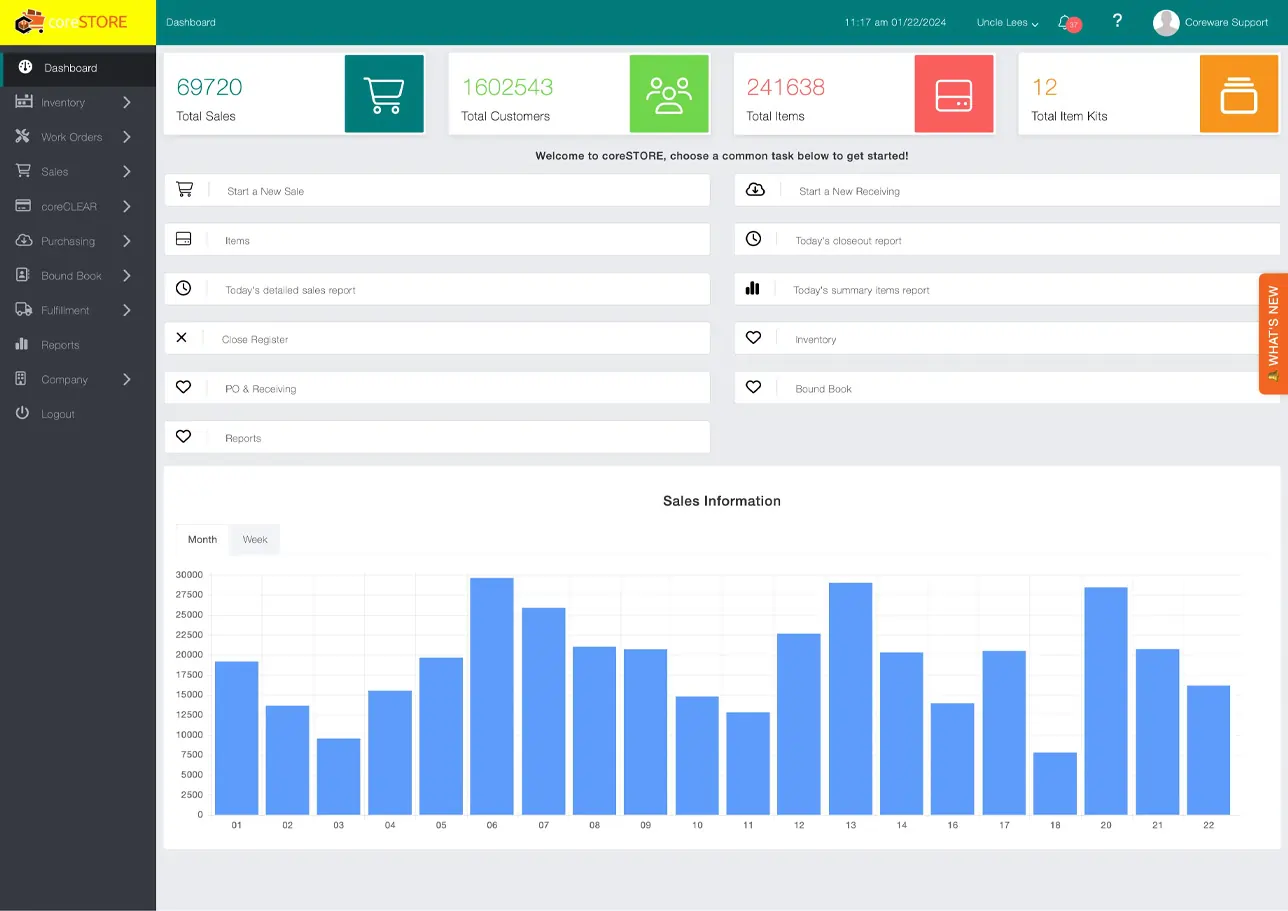Click the Total Item Kits orange icon

[x=1239, y=94]
